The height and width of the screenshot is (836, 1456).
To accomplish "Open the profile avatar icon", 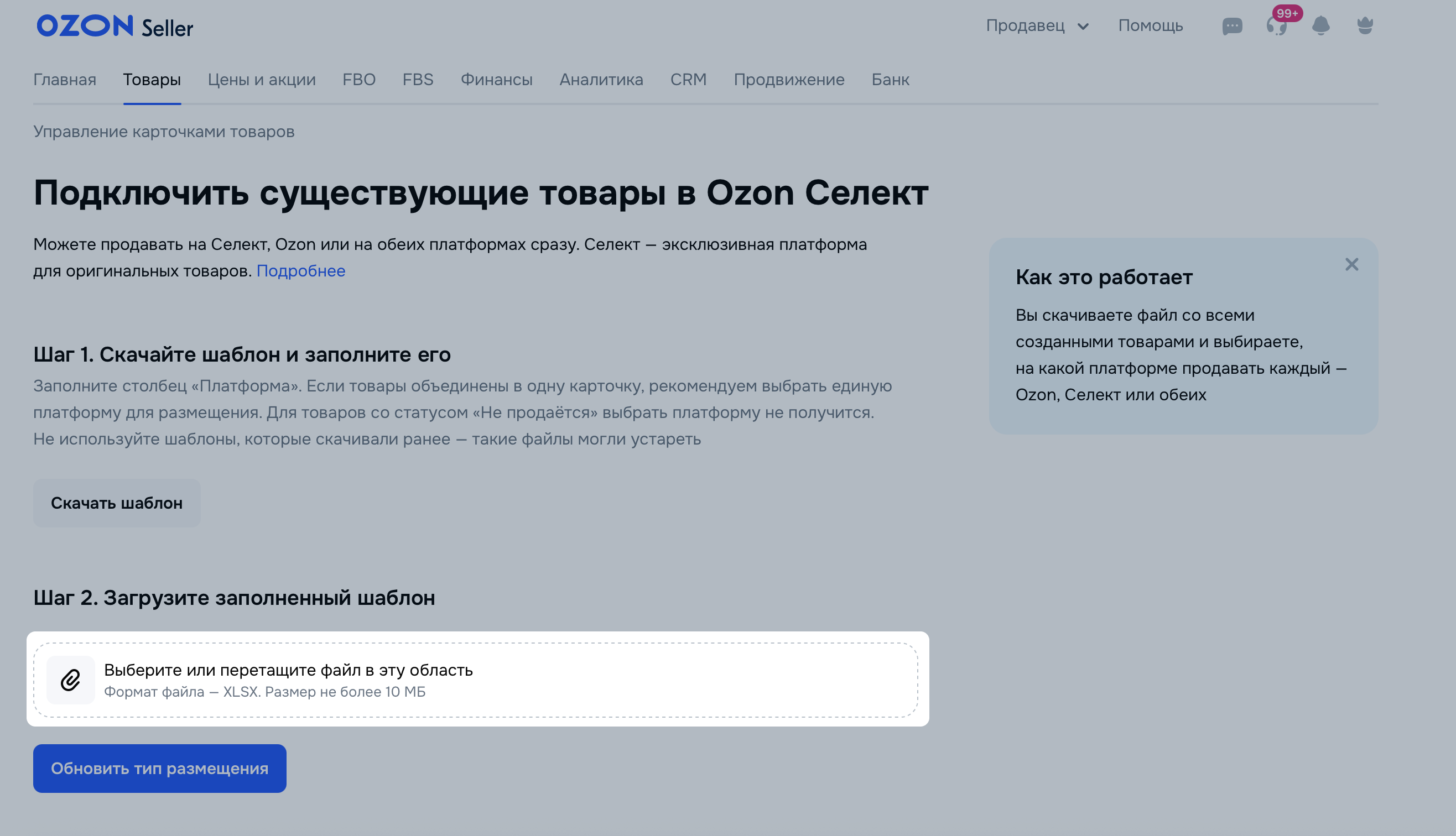I will (x=1365, y=27).
